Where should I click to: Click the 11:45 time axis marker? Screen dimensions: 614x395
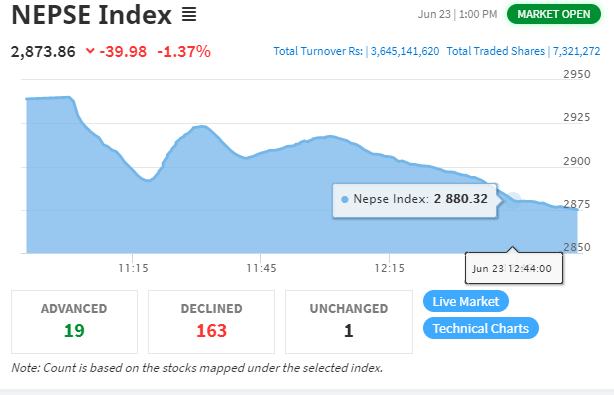tap(261, 268)
